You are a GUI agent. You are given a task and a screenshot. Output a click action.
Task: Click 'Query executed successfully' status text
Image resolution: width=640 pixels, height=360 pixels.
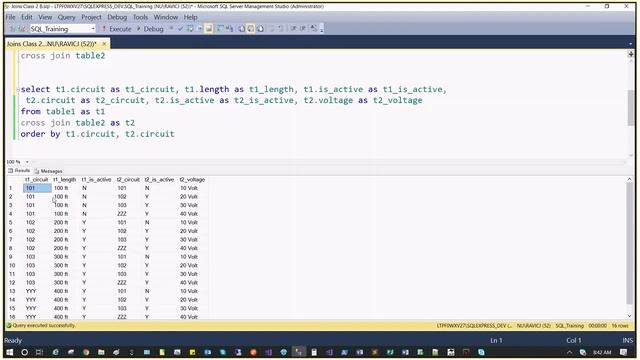pyautogui.click(x=44, y=325)
